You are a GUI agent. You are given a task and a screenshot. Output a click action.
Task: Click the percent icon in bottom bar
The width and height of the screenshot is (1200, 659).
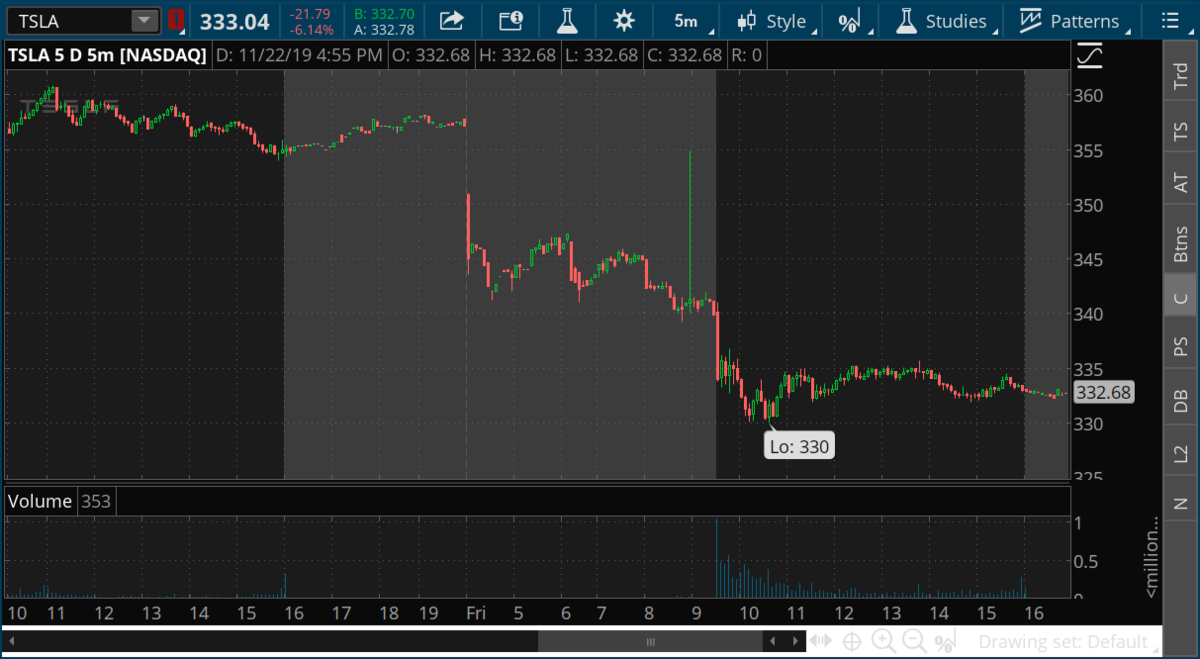pyautogui.click(x=943, y=642)
